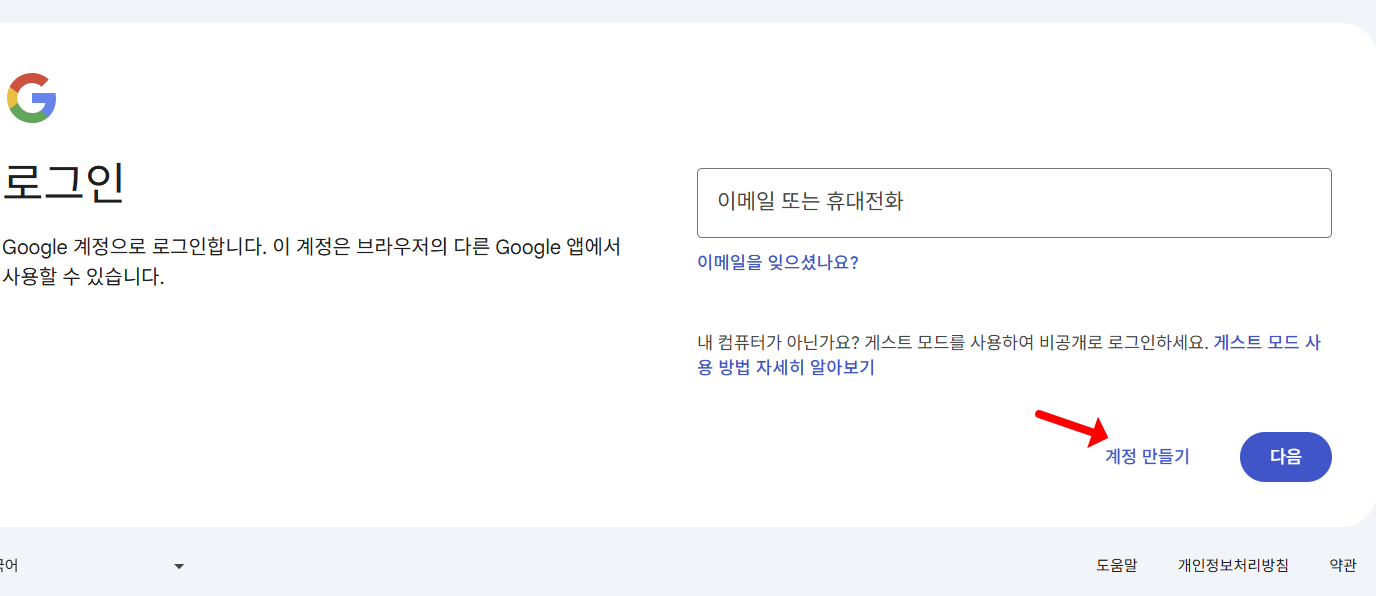Click the 계정 만들기 link
The height and width of the screenshot is (596, 1376).
pyautogui.click(x=1147, y=457)
